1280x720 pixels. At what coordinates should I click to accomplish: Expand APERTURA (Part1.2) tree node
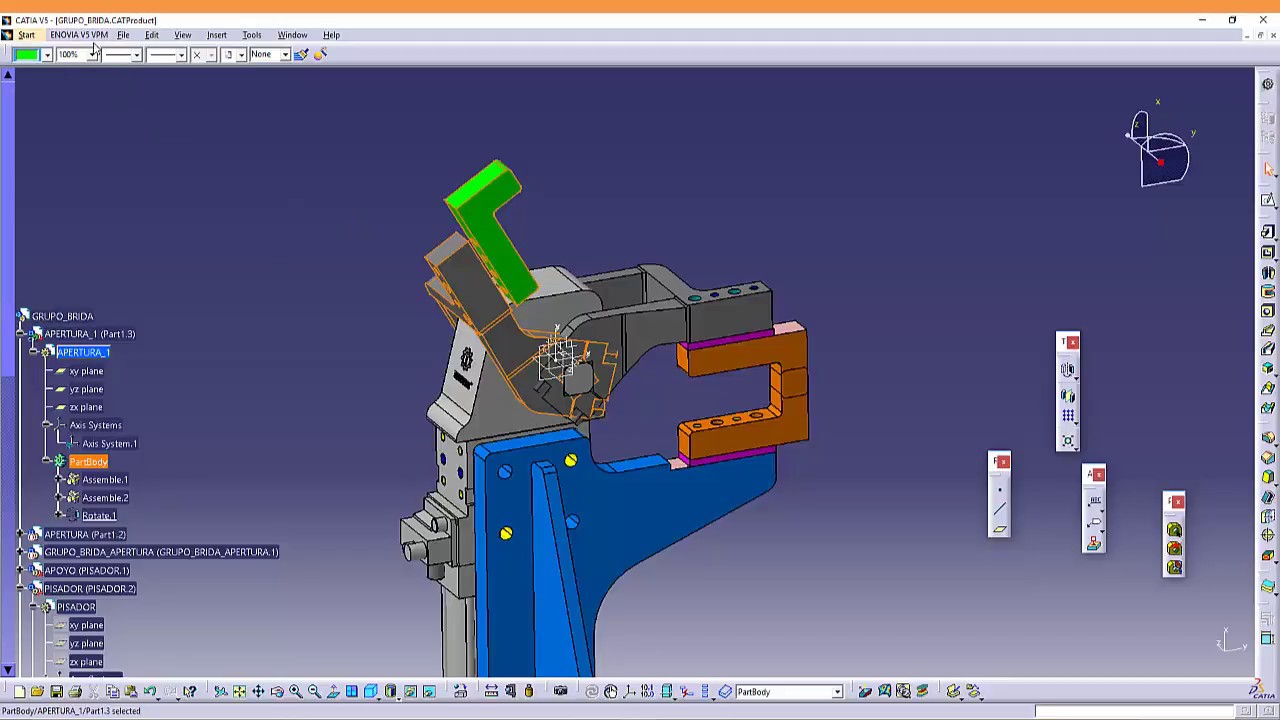21,534
